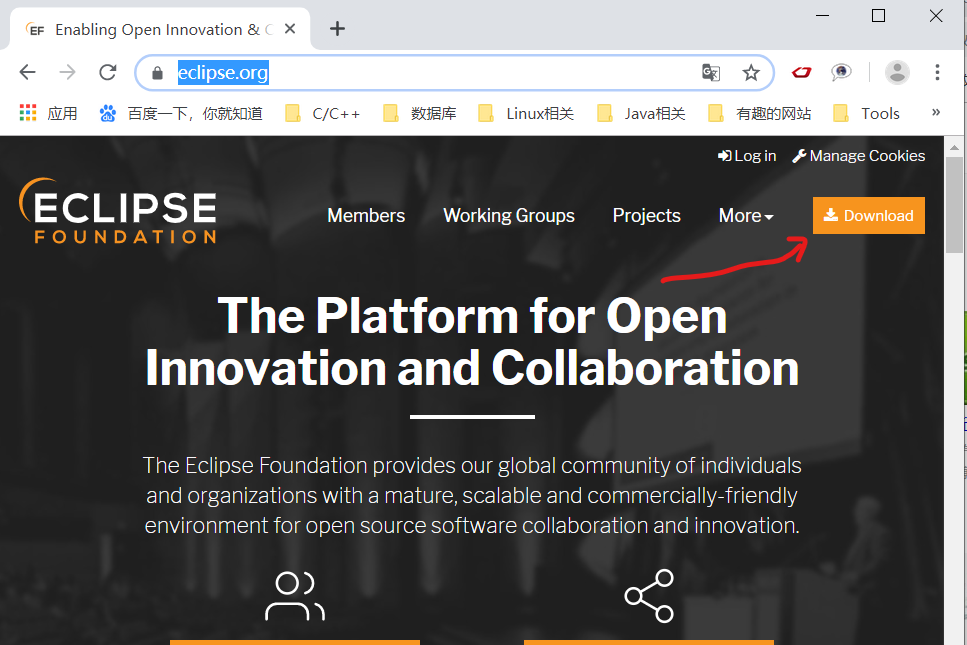Screen dimensions: 967x645
Task: Open Manage Cookies settings
Action: [858, 156]
